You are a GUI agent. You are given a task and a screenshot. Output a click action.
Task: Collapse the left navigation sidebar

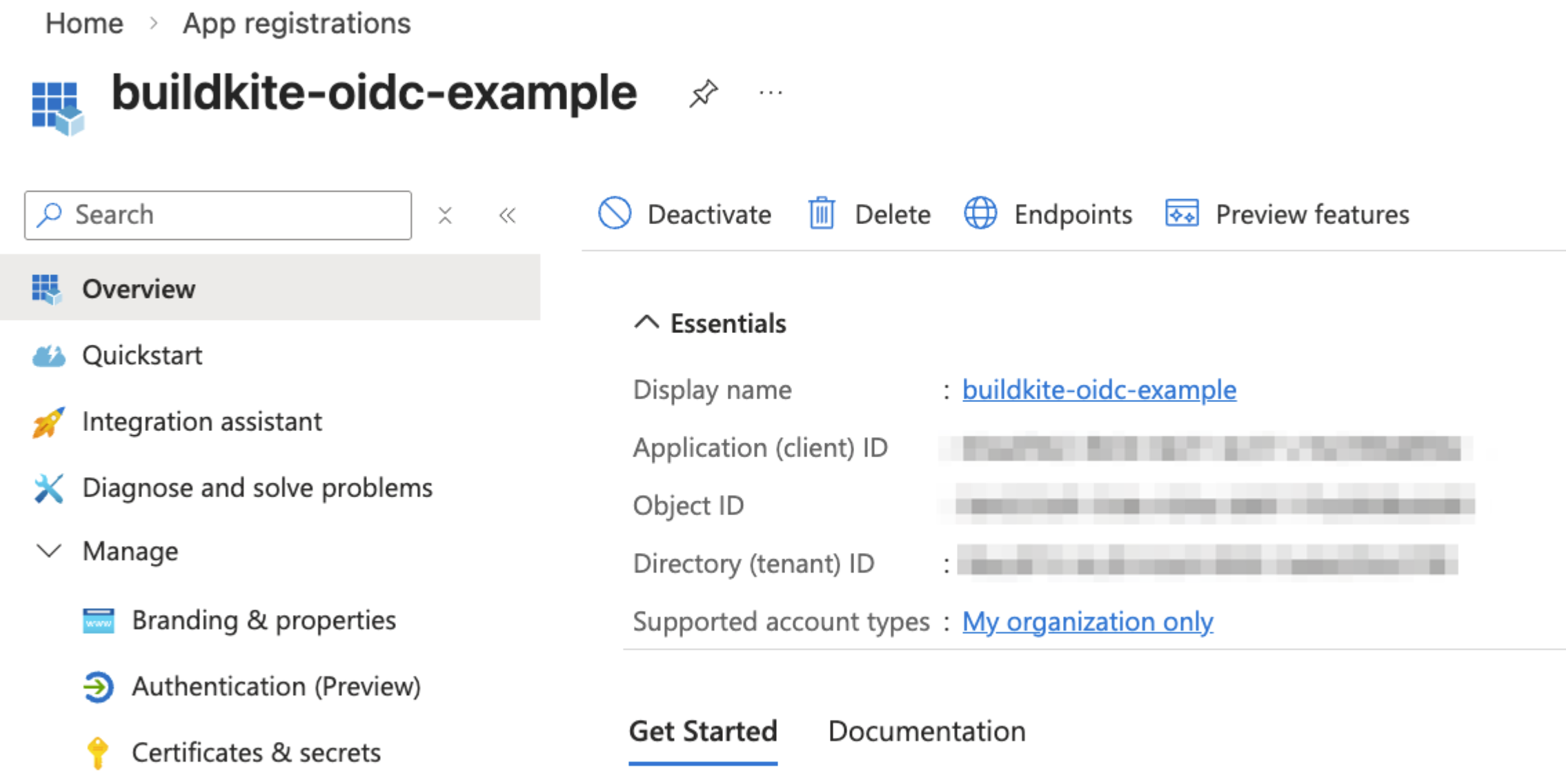[x=507, y=215]
